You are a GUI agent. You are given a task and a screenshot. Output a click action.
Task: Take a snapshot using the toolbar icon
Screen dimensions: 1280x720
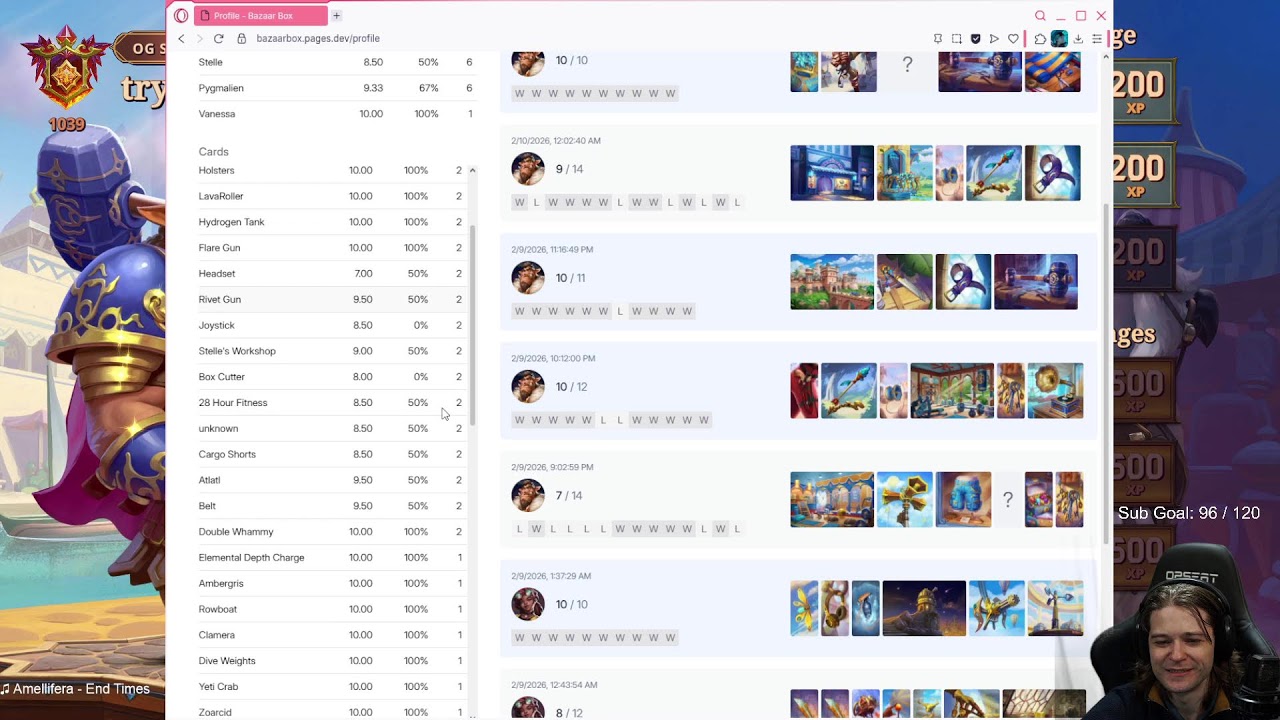(x=957, y=39)
